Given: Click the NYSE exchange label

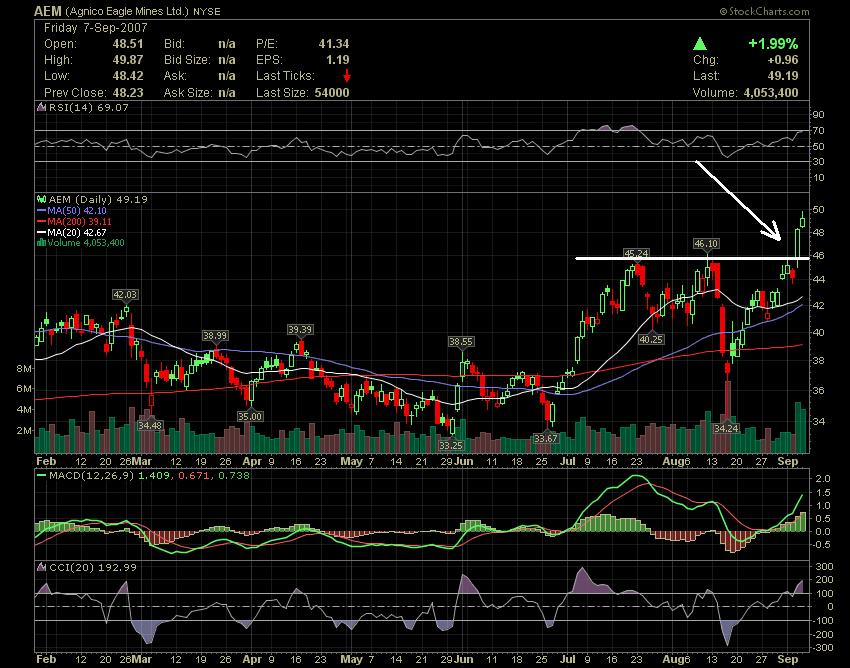Looking at the screenshot, I should (x=206, y=12).
